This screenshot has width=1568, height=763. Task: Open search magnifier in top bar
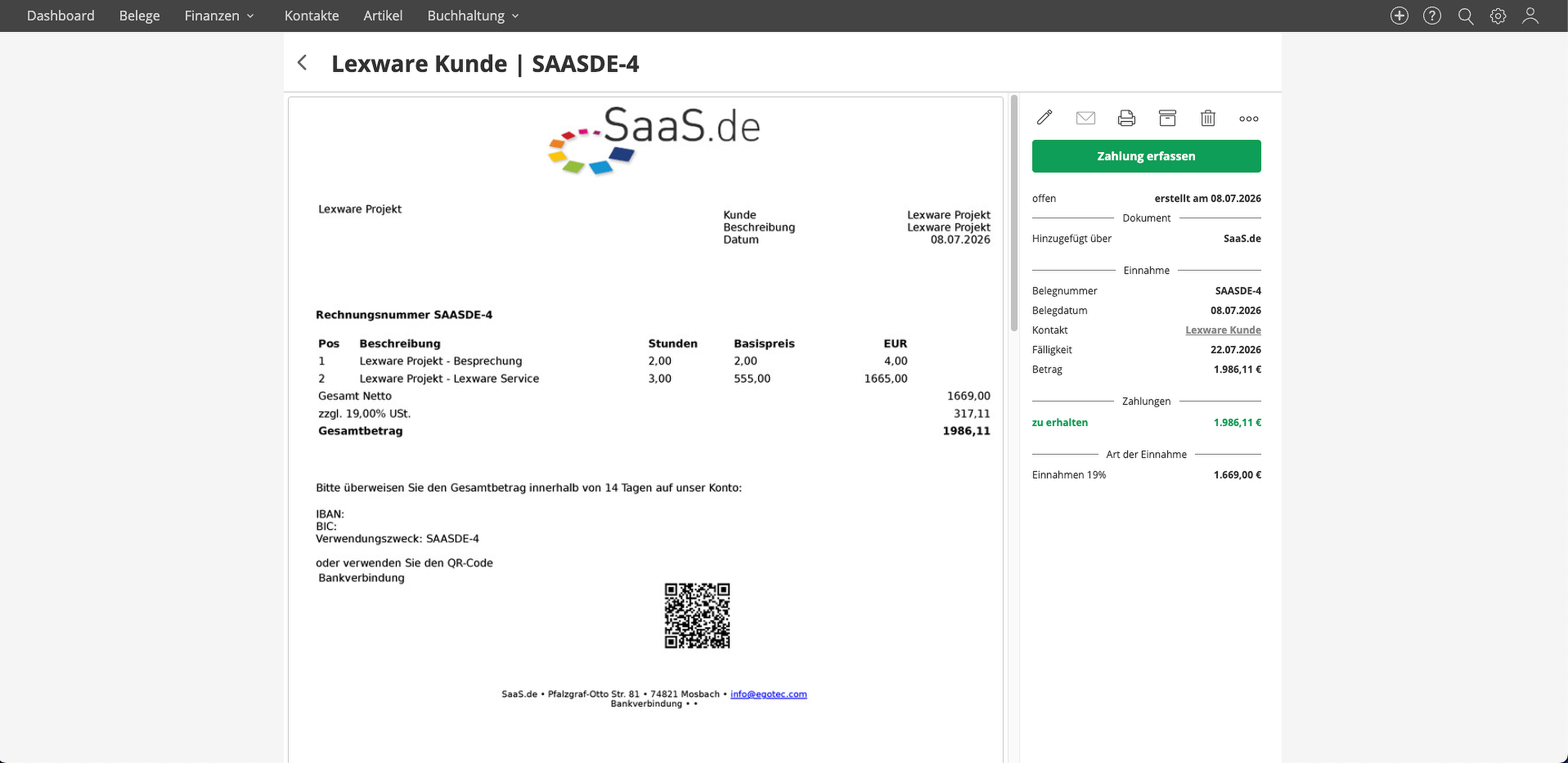[1465, 16]
